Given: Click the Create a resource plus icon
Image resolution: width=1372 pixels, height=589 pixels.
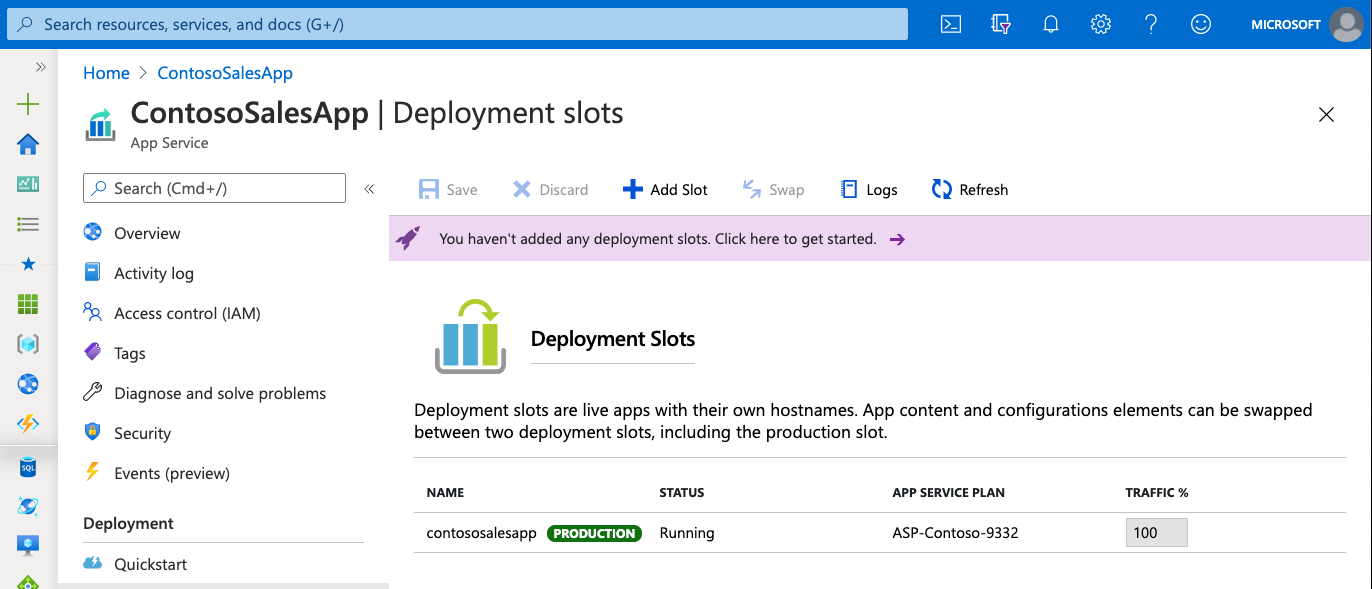Looking at the screenshot, I should [28, 104].
